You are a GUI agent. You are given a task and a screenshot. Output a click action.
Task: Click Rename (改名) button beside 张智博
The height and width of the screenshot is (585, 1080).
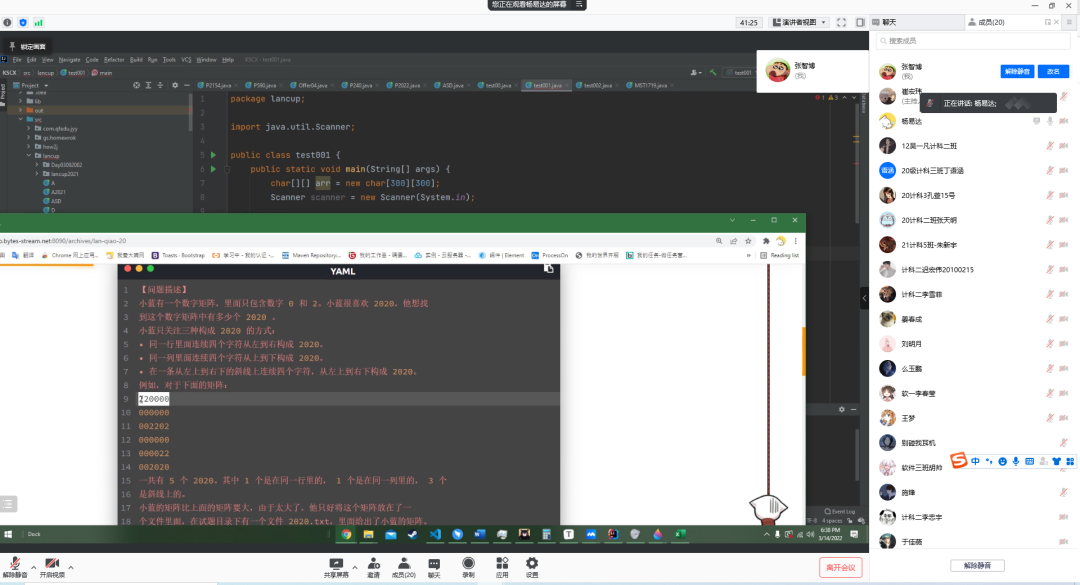point(1053,71)
